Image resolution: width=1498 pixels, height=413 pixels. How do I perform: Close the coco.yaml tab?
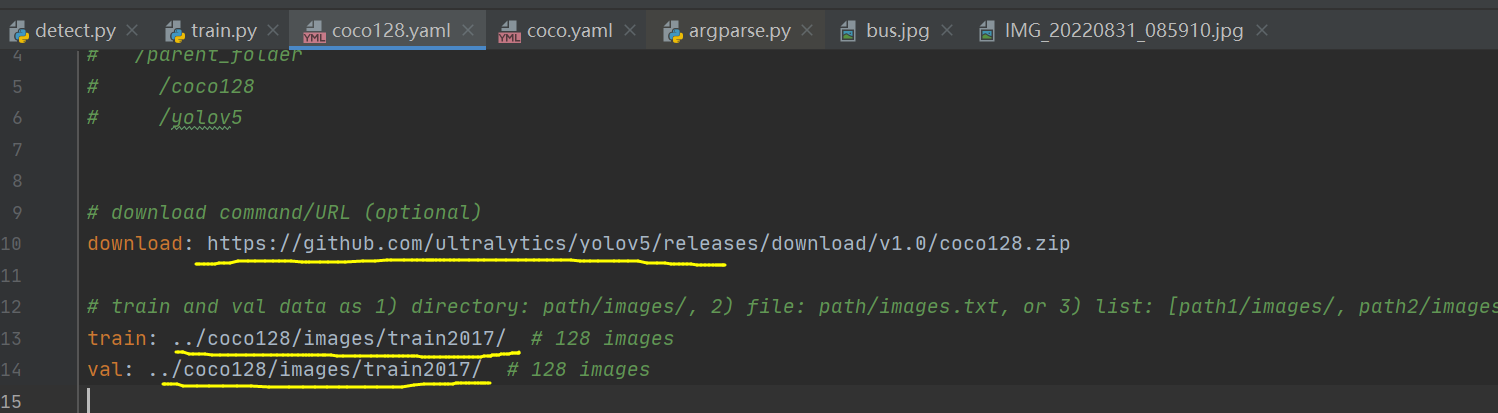pos(629,31)
